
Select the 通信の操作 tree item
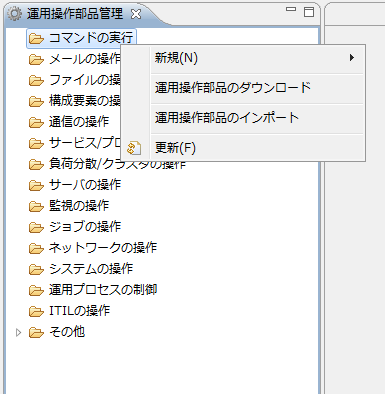[79, 122]
